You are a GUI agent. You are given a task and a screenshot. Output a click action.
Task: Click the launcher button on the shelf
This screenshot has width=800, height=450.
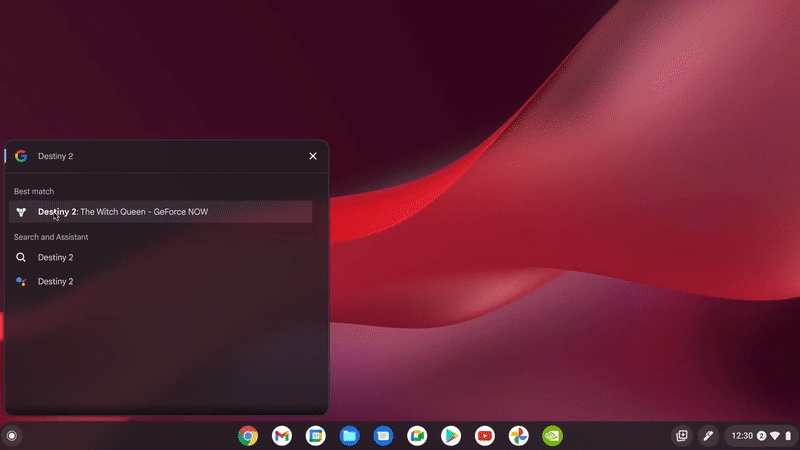[x=12, y=435]
